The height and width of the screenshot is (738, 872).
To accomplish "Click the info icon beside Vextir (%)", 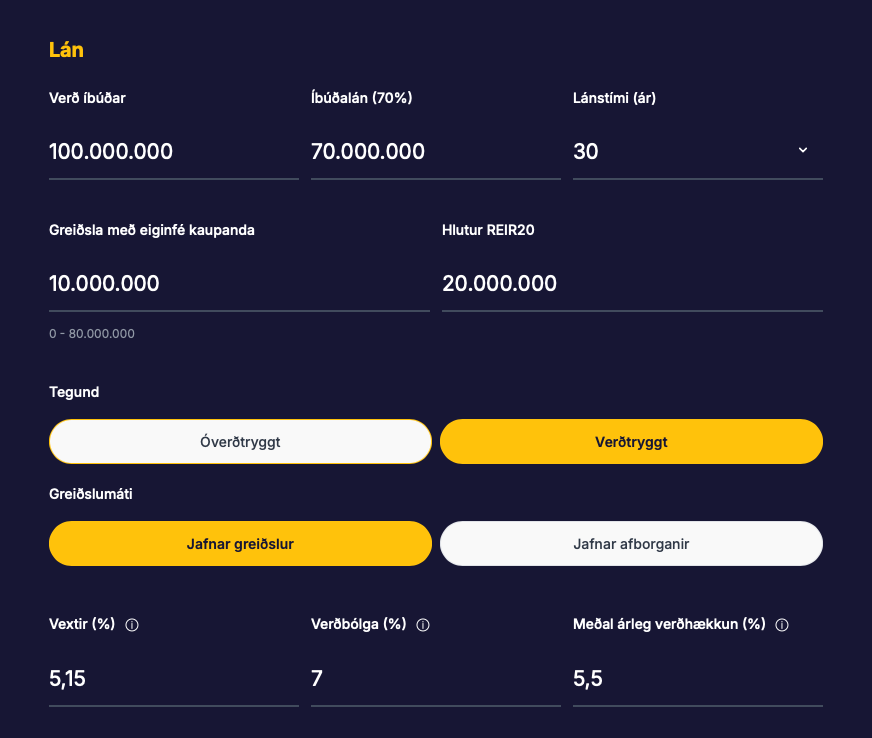I will (x=132, y=625).
